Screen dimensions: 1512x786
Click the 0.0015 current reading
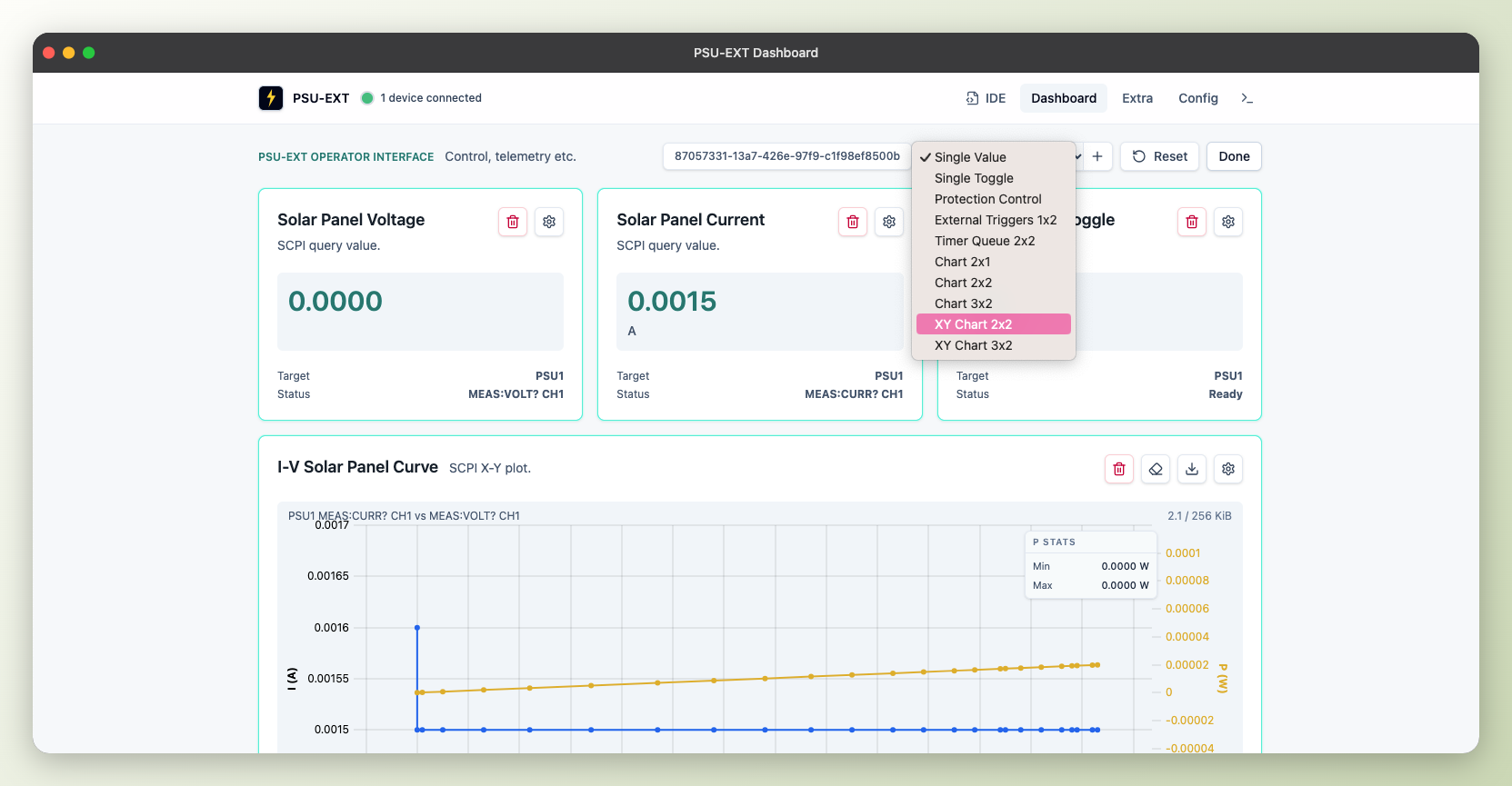click(672, 301)
